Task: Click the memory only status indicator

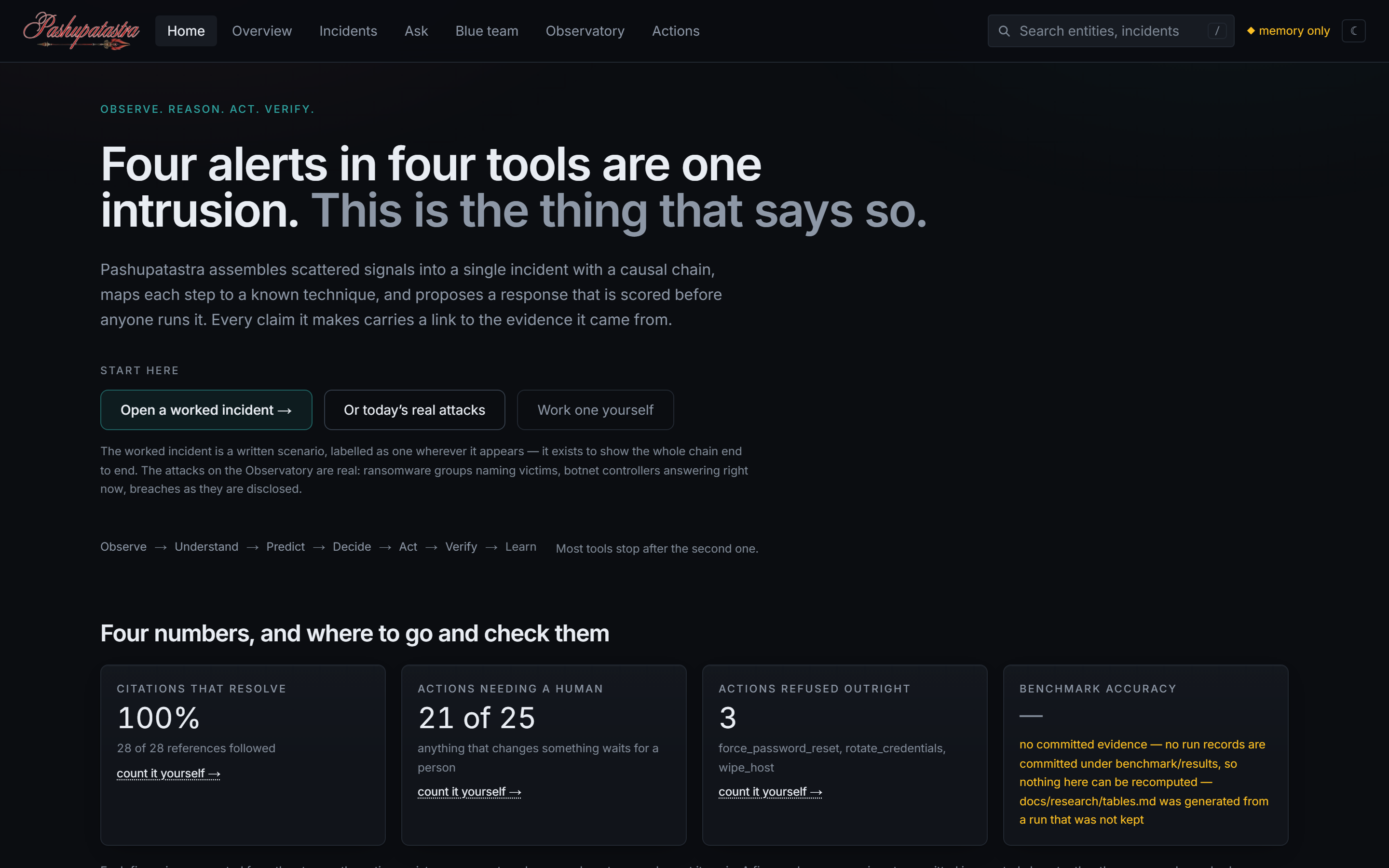Action: pyautogui.click(x=1288, y=31)
